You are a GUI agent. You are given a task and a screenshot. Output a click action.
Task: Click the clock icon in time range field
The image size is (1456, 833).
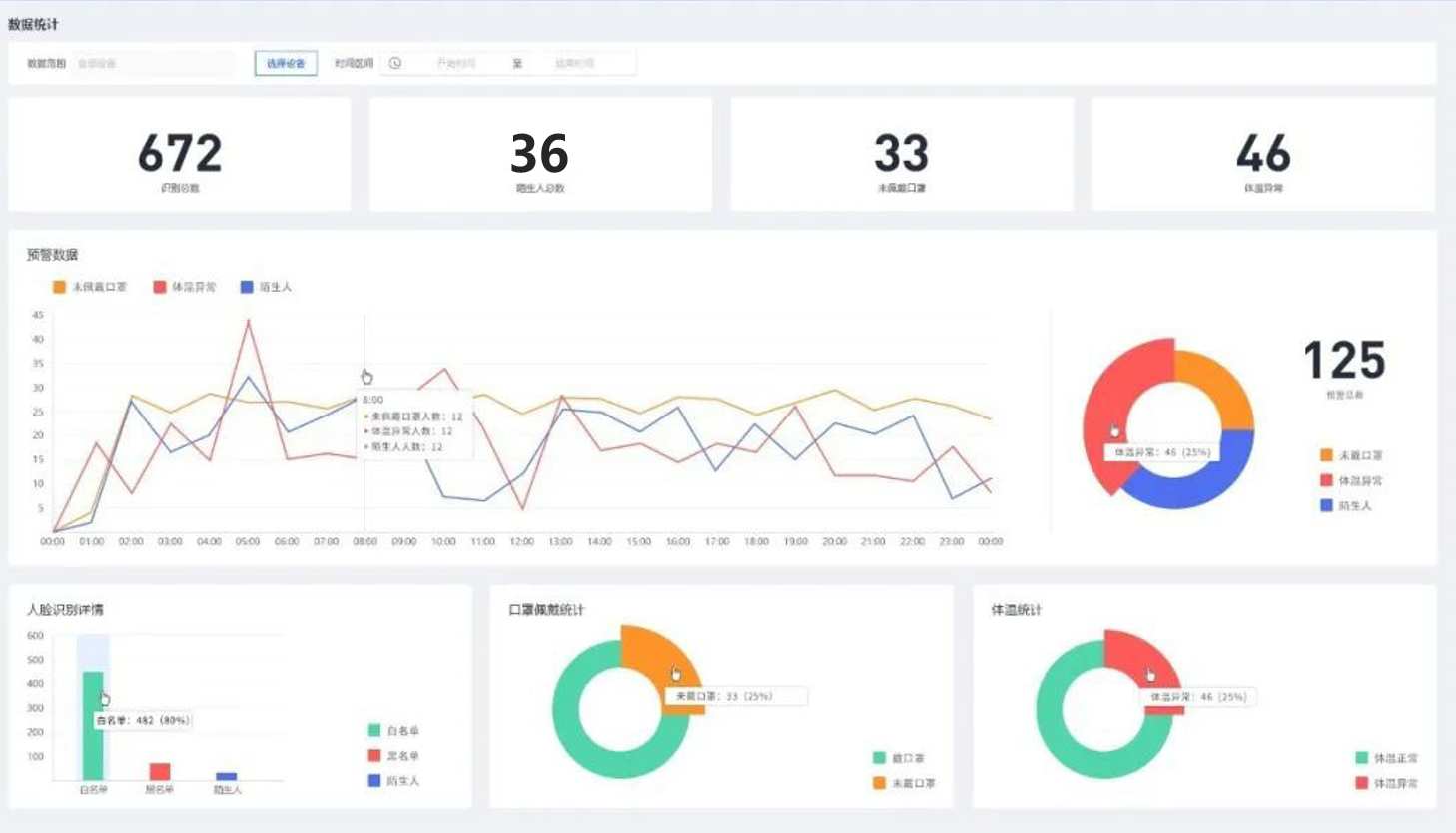[395, 64]
